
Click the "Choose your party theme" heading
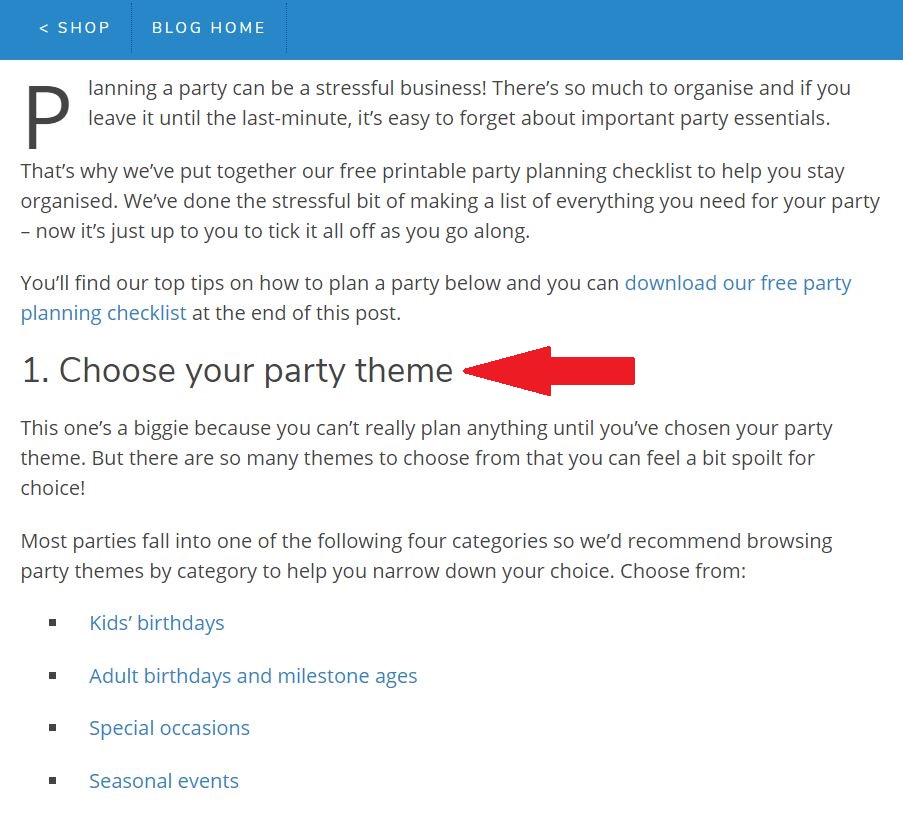[x=237, y=371]
